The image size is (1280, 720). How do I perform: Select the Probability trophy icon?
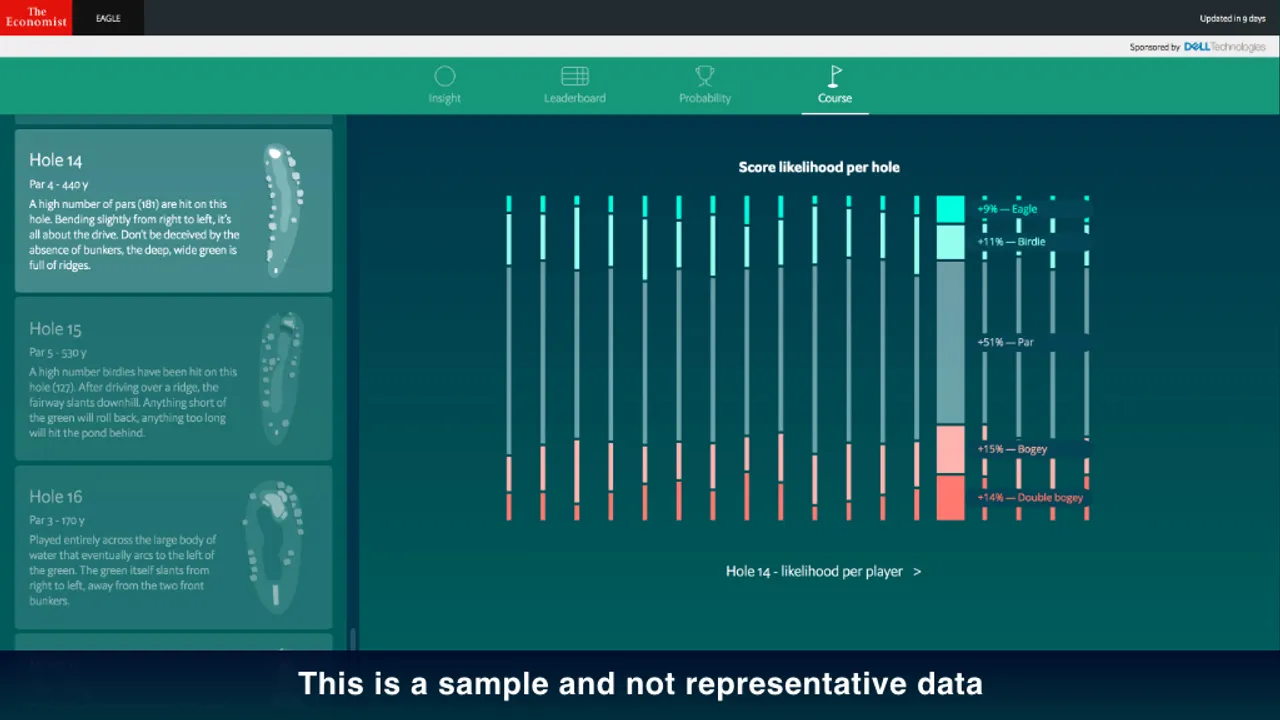(x=705, y=76)
